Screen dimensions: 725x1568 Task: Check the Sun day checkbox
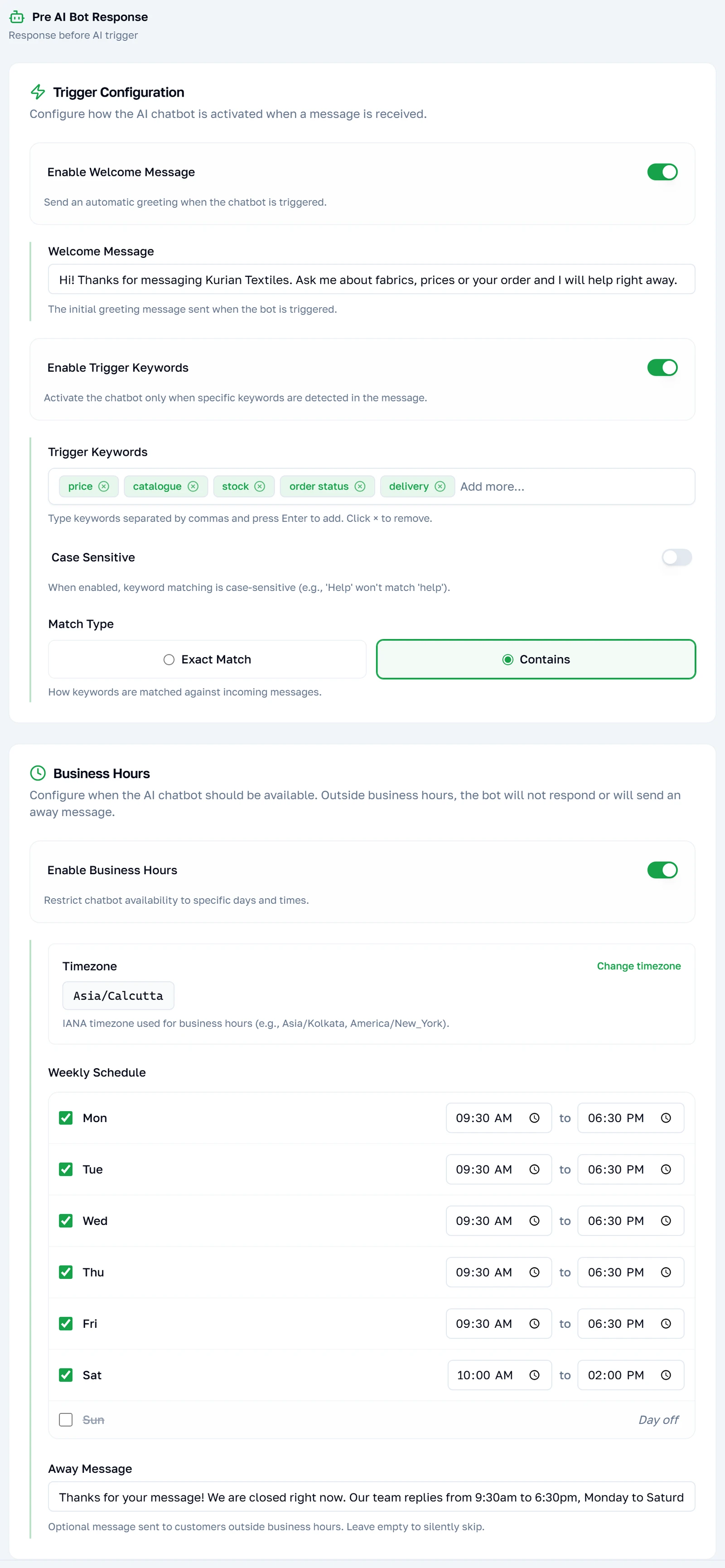pos(66,1420)
